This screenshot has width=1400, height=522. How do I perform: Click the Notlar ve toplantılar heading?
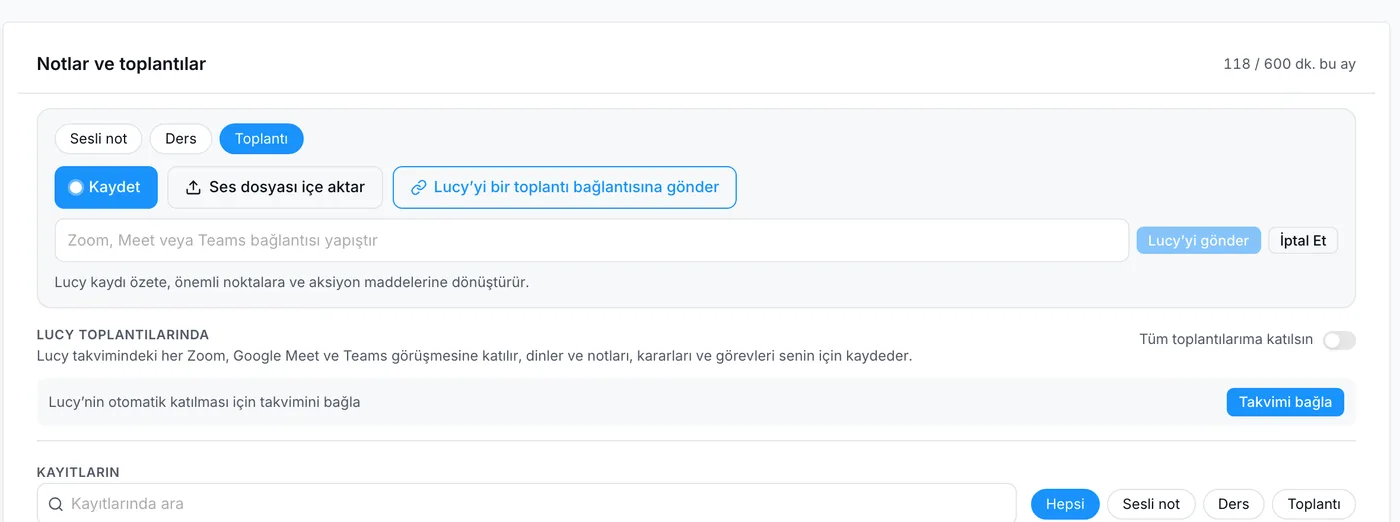(x=121, y=64)
